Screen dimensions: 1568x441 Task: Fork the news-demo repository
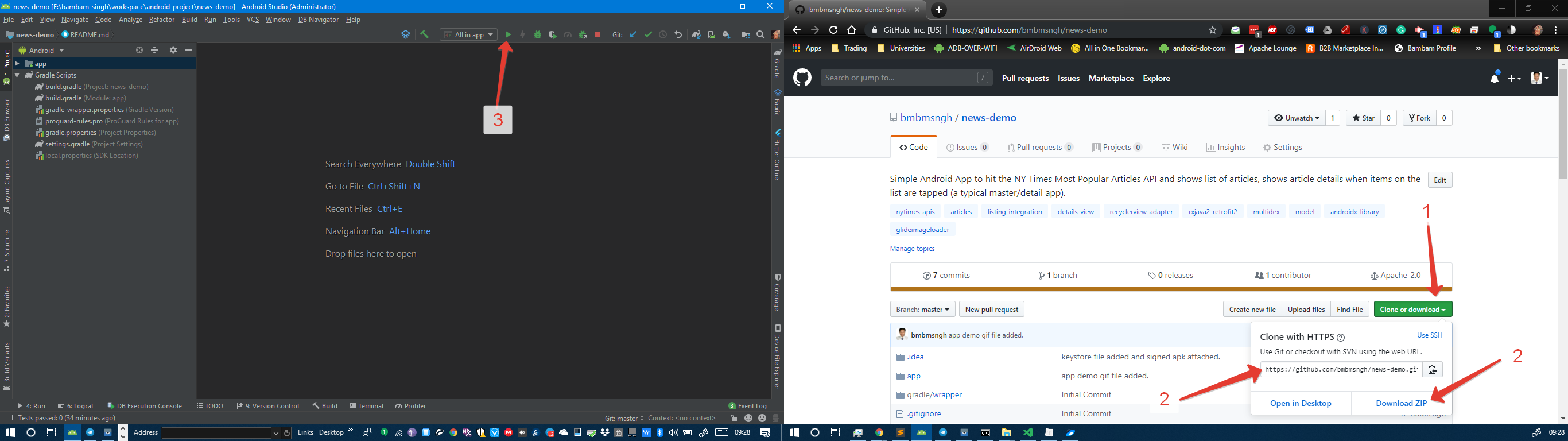click(x=1419, y=118)
